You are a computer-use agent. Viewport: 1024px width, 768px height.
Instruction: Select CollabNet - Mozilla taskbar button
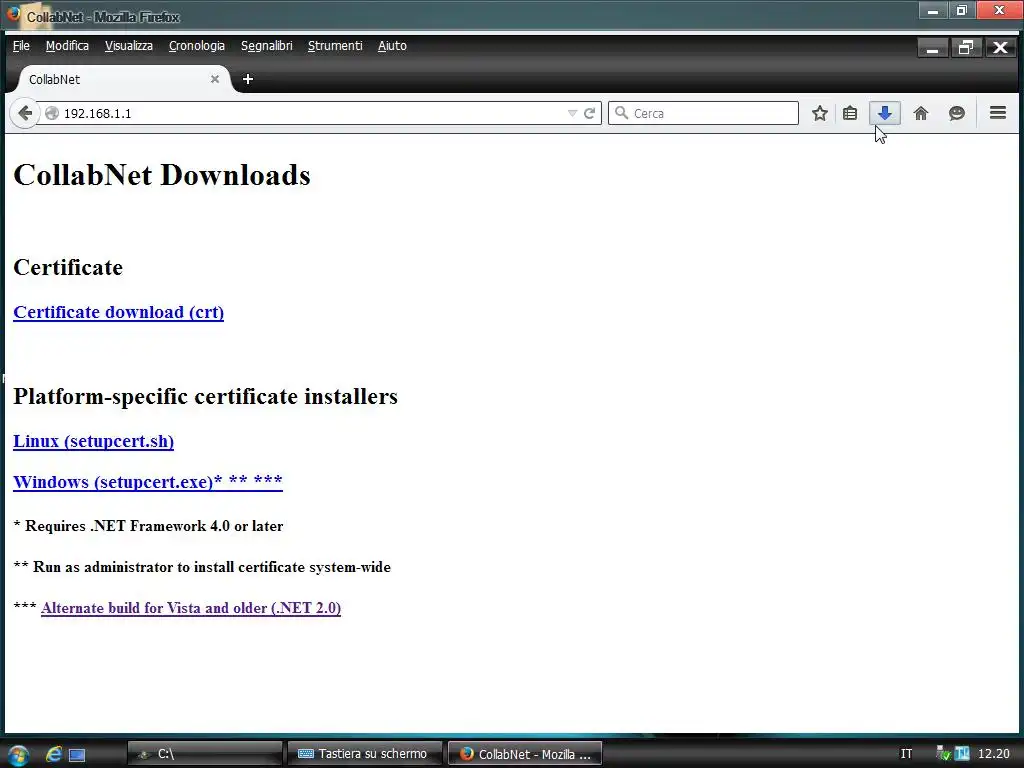pos(525,754)
